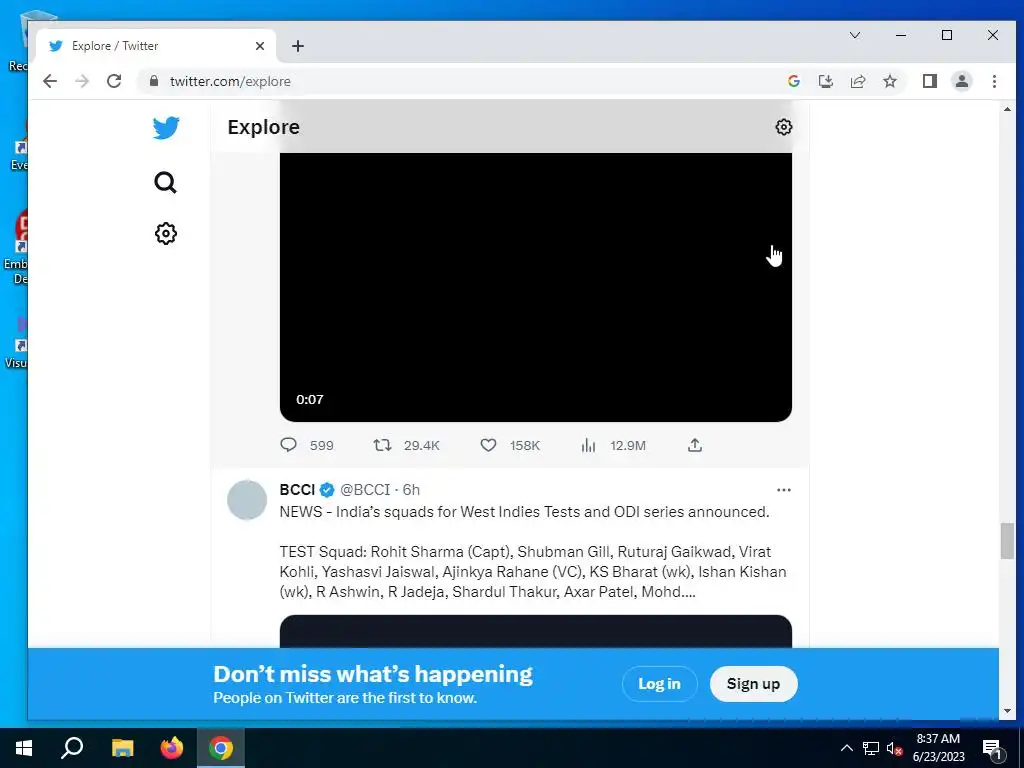Image resolution: width=1024 pixels, height=768 pixels.
Task: Click the Log in button
Action: point(659,684)
